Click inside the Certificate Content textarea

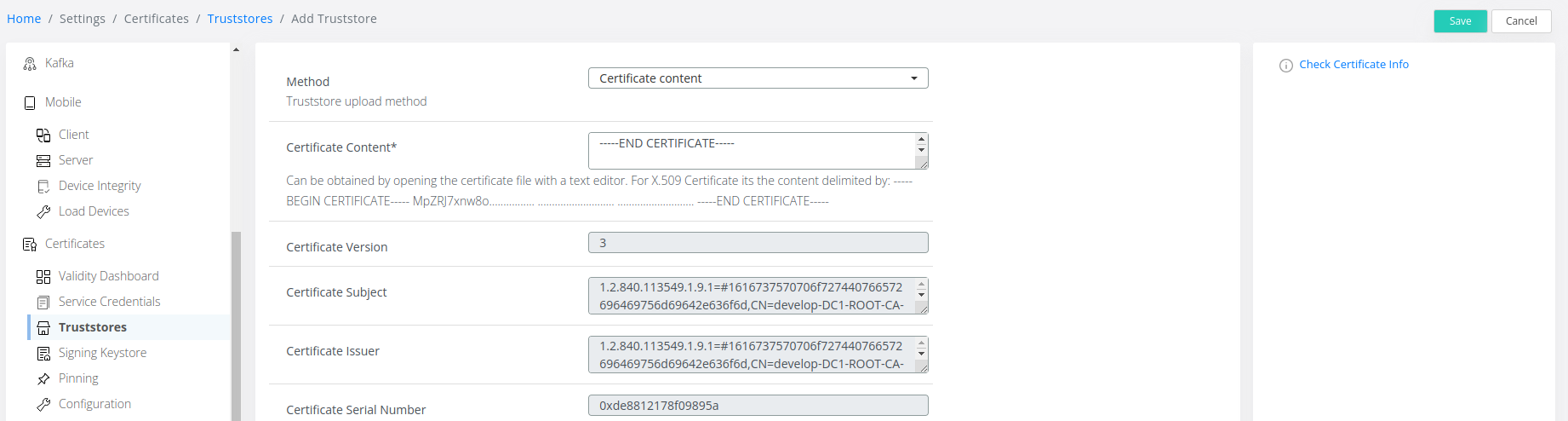point(749,151)
